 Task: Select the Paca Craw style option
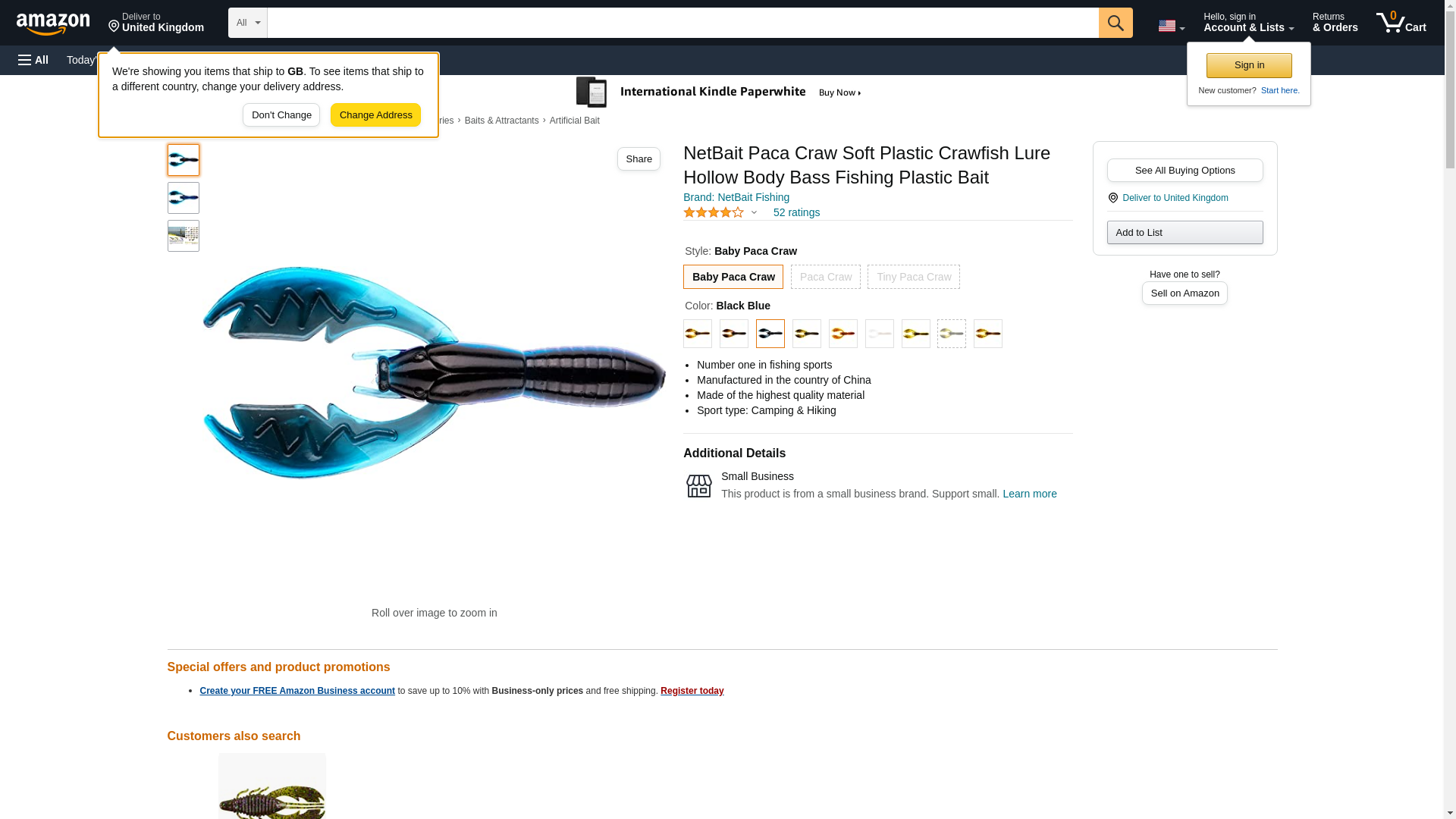click(x=825, y=277)
